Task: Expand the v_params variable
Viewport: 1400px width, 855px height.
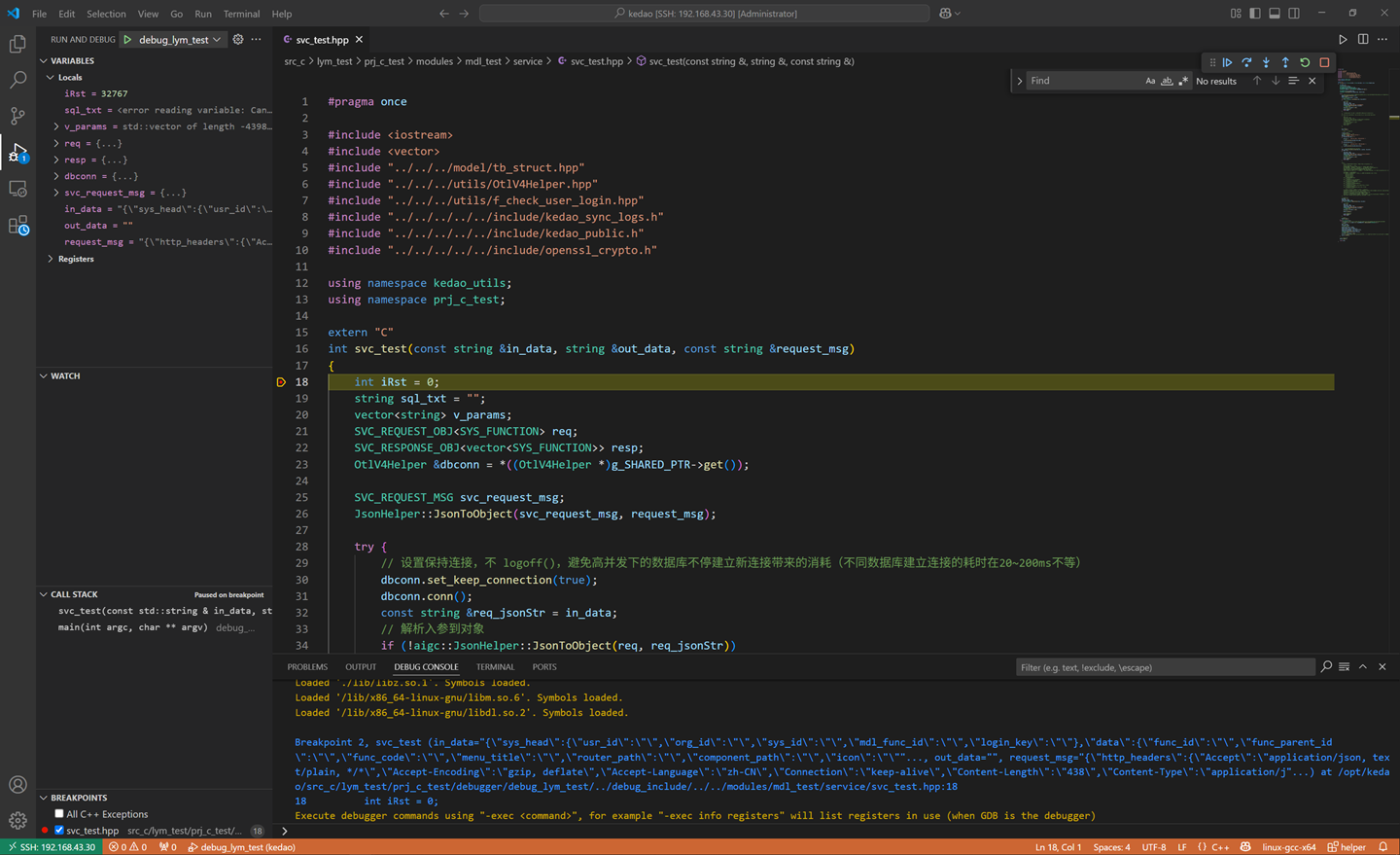Action: click(x=56, y=126)
